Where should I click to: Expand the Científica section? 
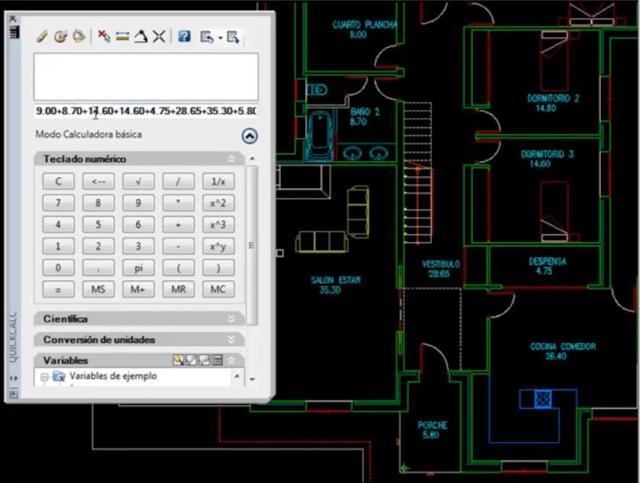tap(231, 319)
